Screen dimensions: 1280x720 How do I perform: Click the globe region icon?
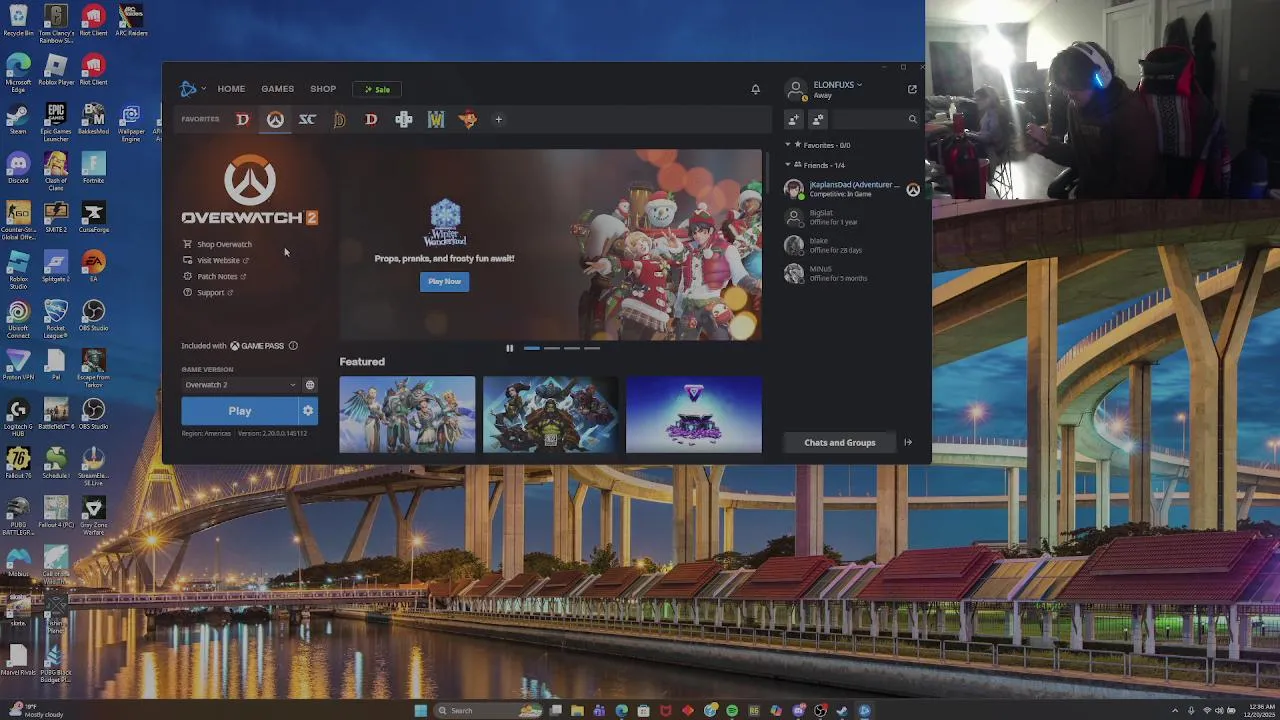310,385
